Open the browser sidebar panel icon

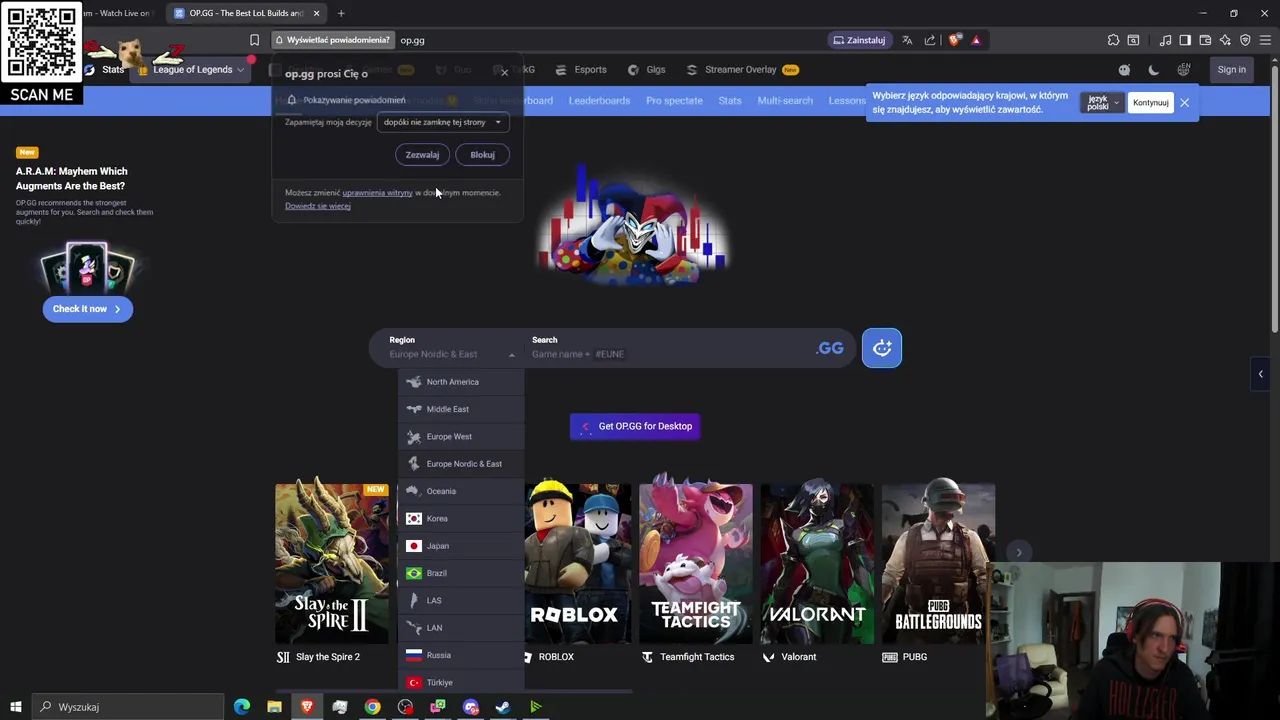(1185, 40)
